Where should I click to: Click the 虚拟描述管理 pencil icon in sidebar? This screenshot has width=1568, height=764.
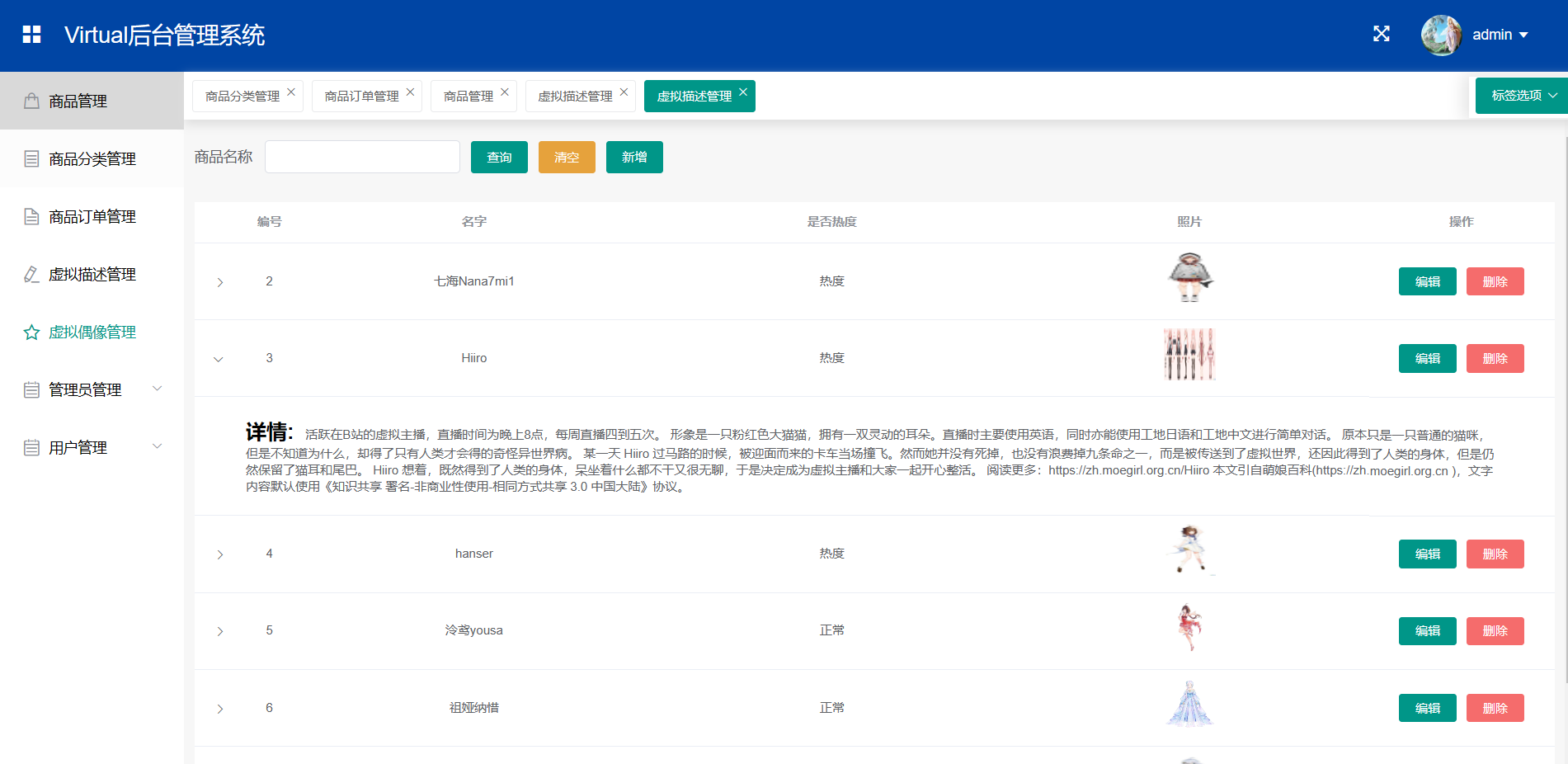31,274
